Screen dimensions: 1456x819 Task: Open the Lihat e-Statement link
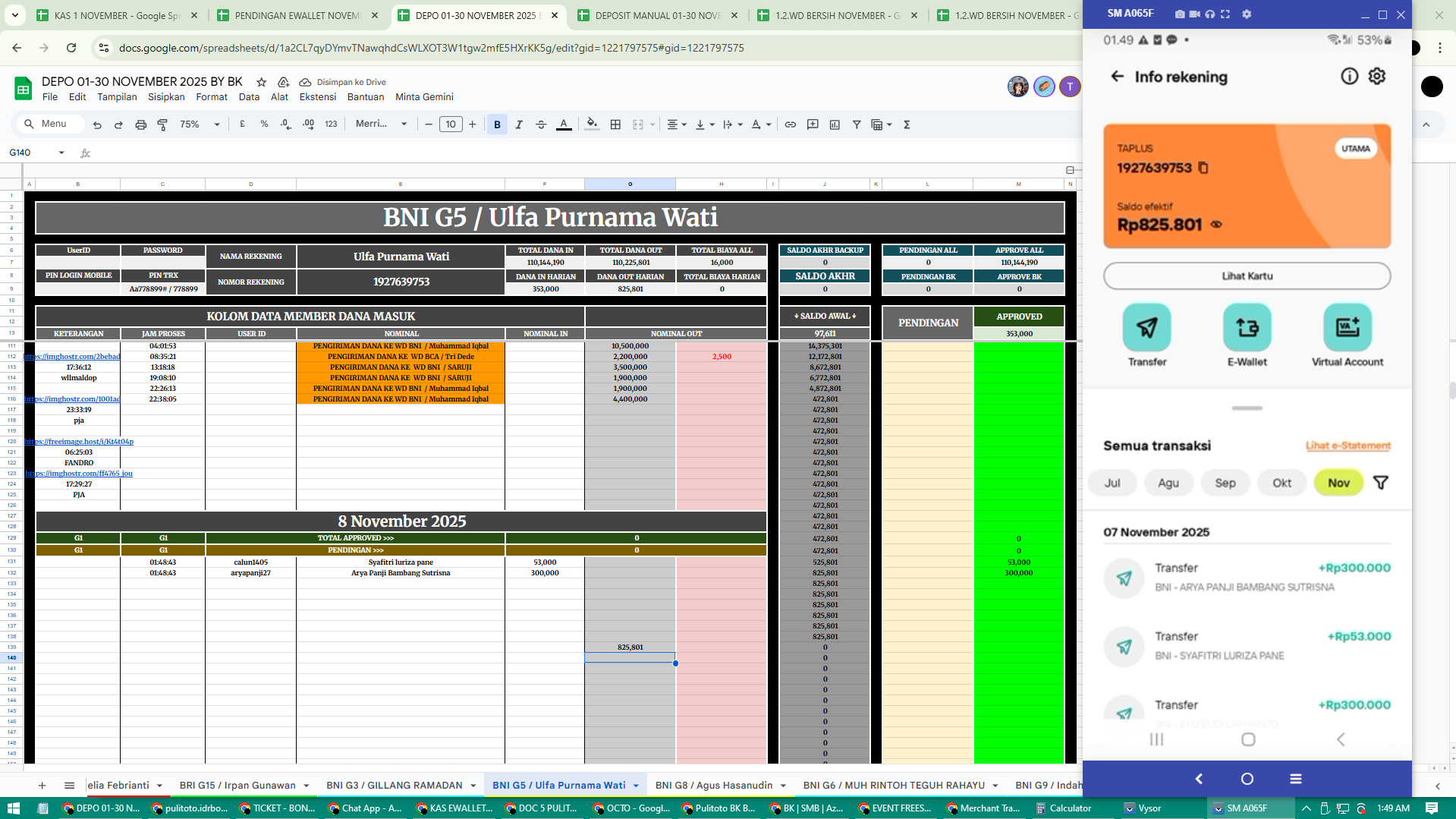point(1348,446)
